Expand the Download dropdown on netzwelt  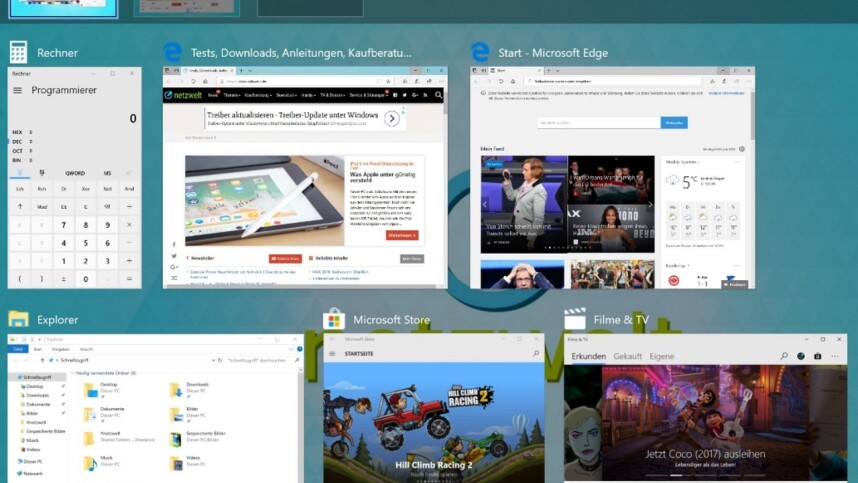click(286, 95)
